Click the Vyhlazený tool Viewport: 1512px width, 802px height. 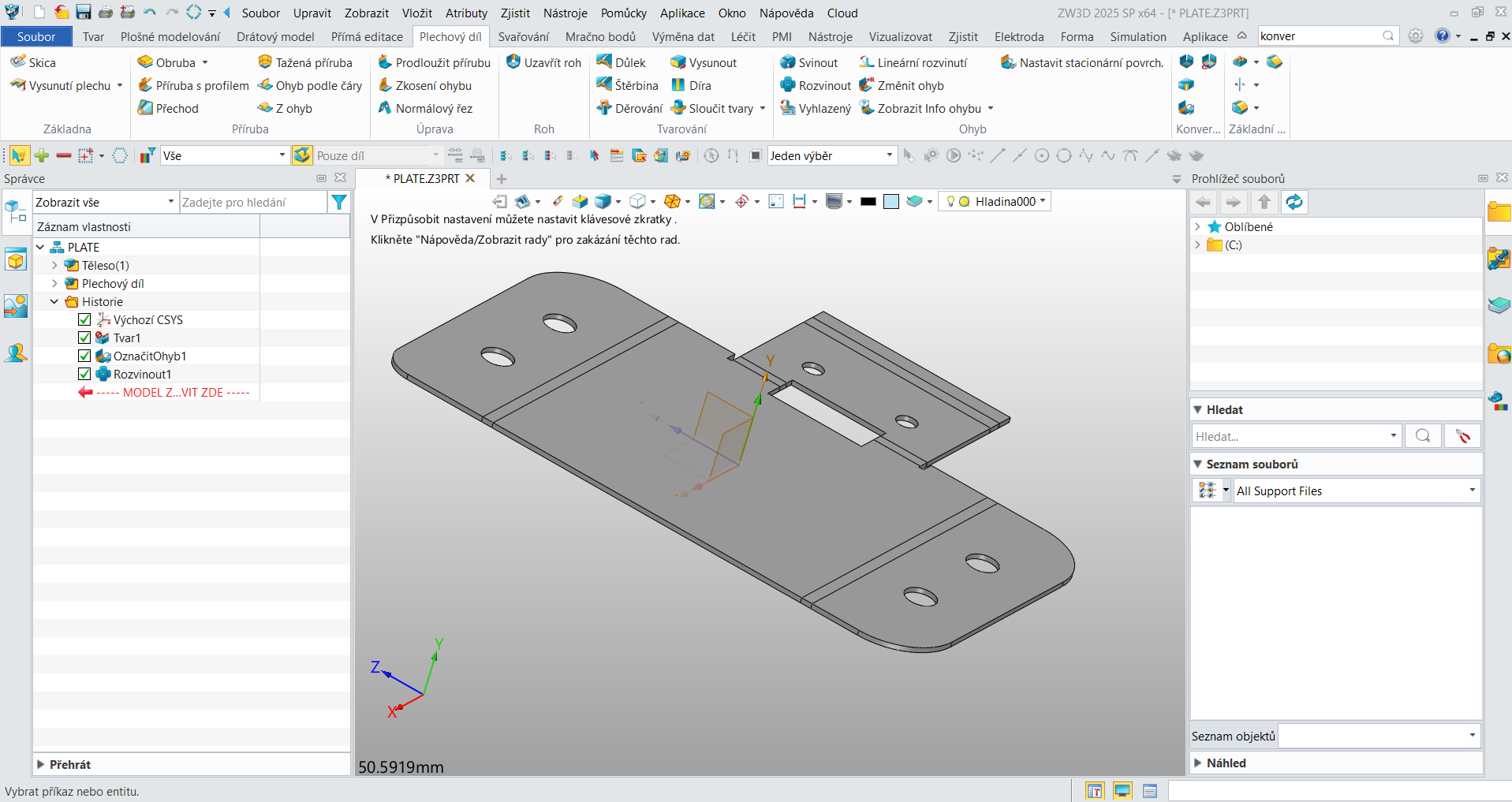tap(816, 108)
